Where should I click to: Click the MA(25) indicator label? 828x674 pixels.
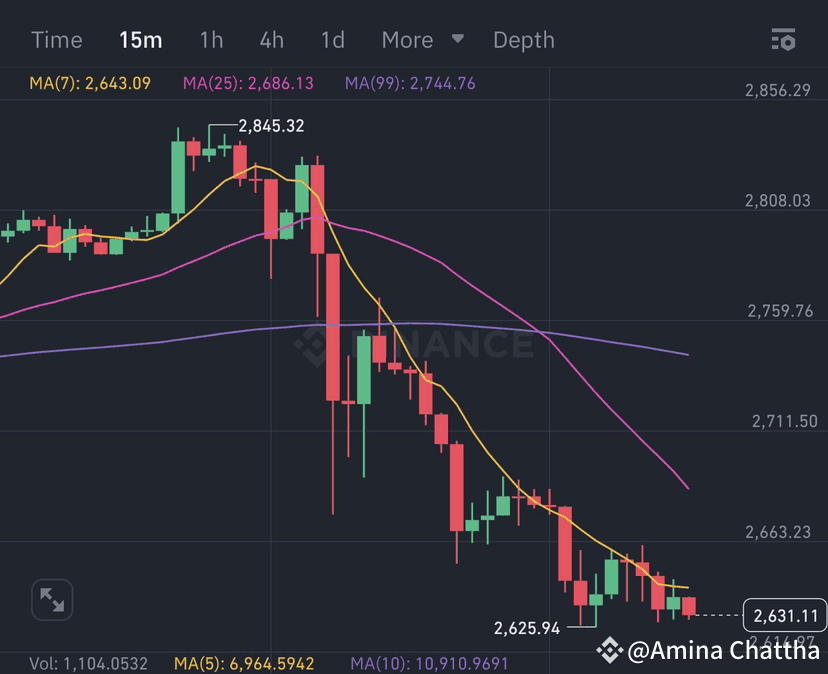pos(248,85)
